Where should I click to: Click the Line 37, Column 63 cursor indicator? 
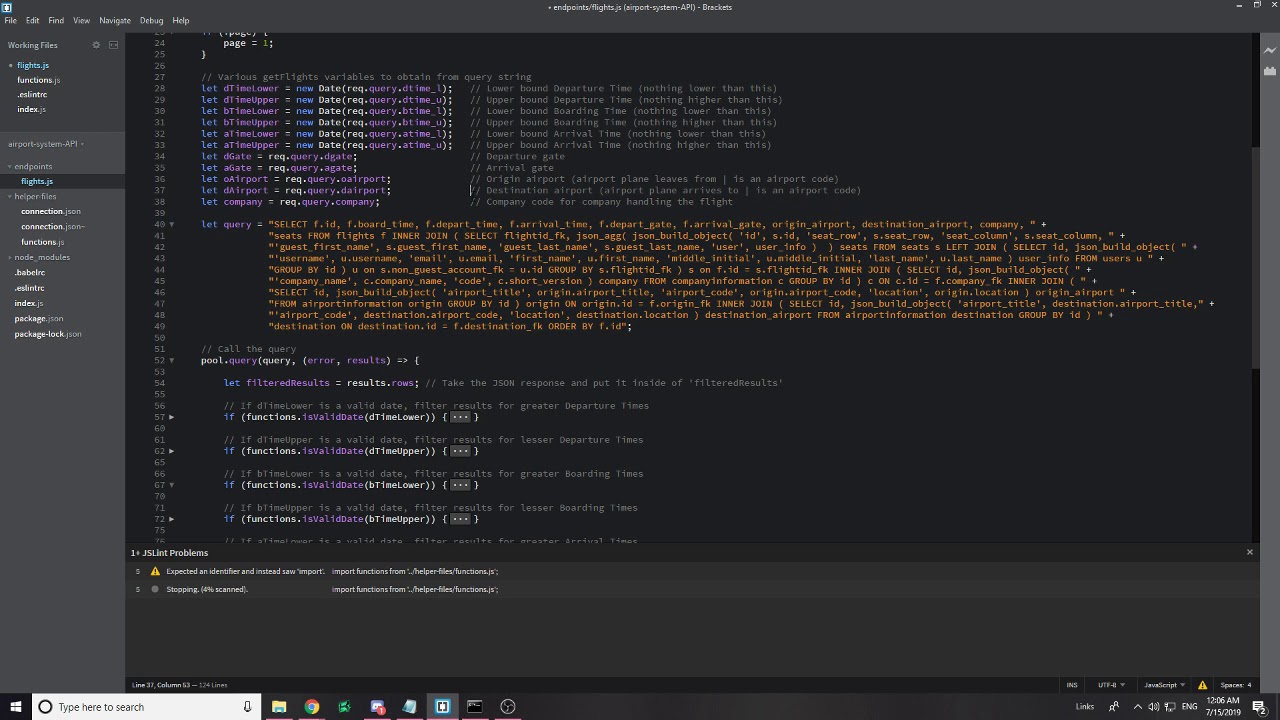tap(160, 685)
